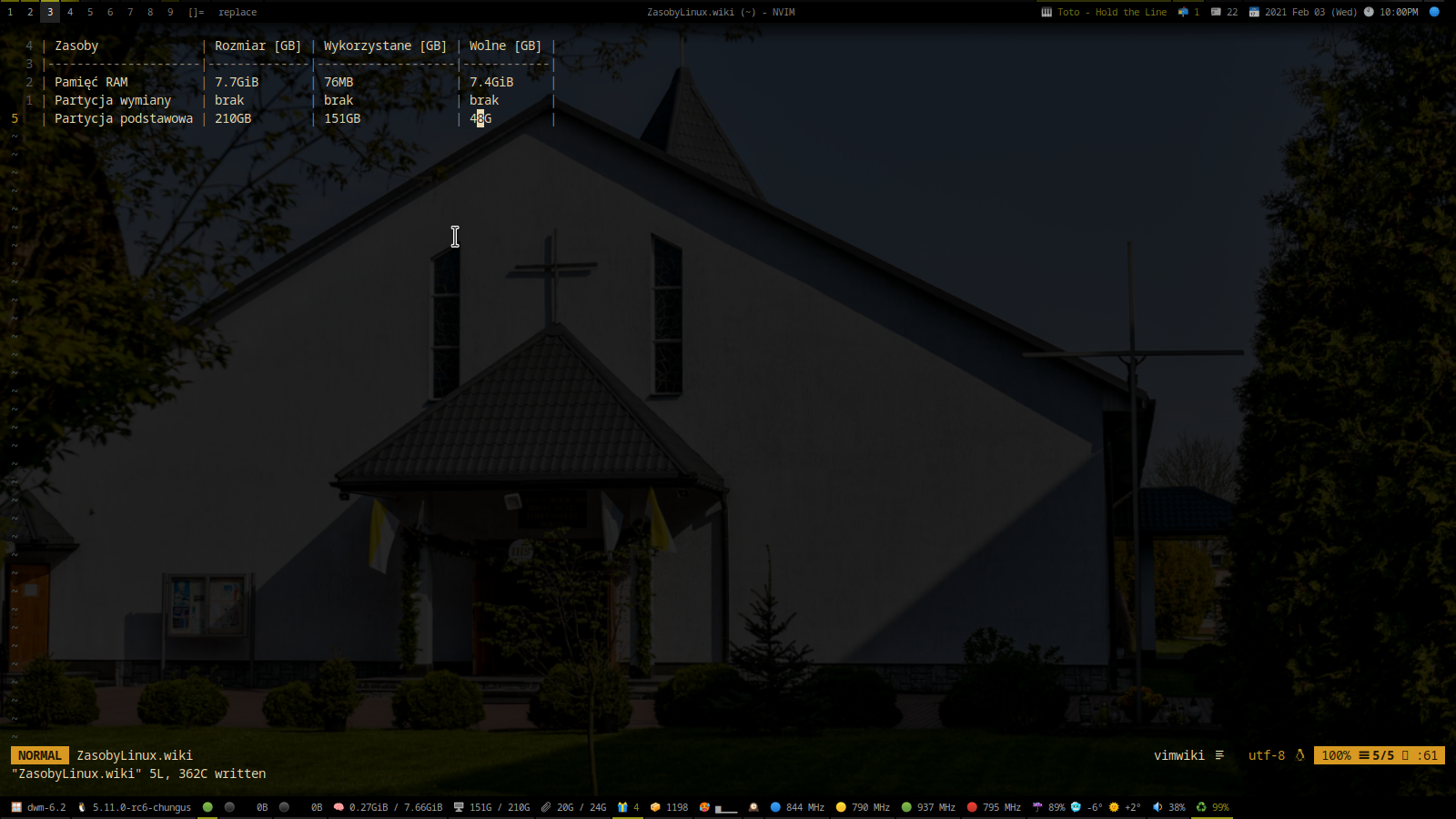Click the piano icon beside the song title
The height and width of the screenshot is (819, 1456).
(x=1046, y=12)
